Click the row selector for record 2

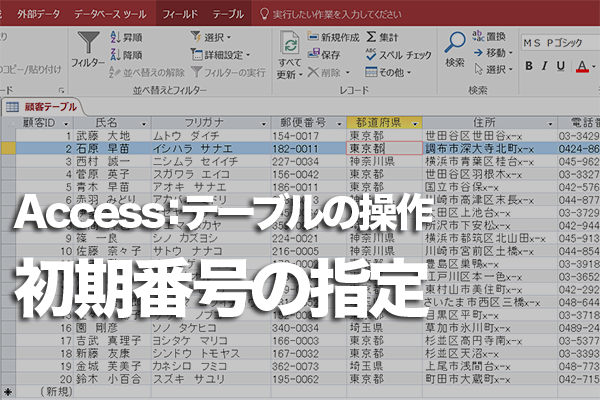pos(8,148)
